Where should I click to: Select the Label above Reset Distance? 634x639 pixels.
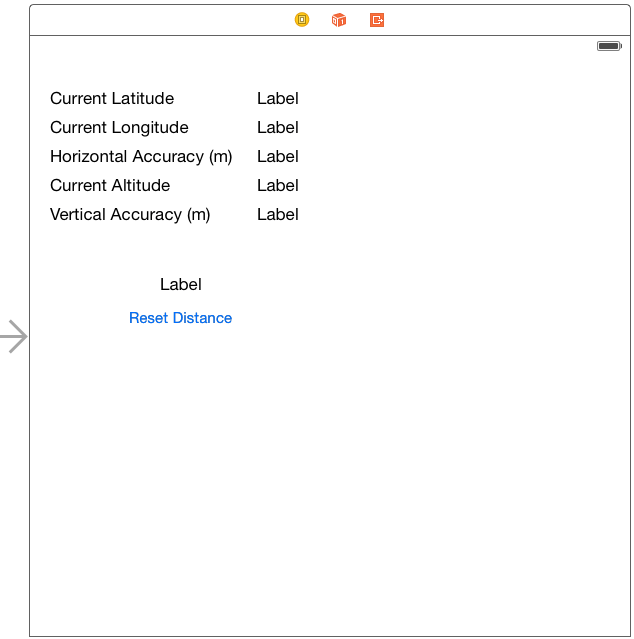point(181,285)
